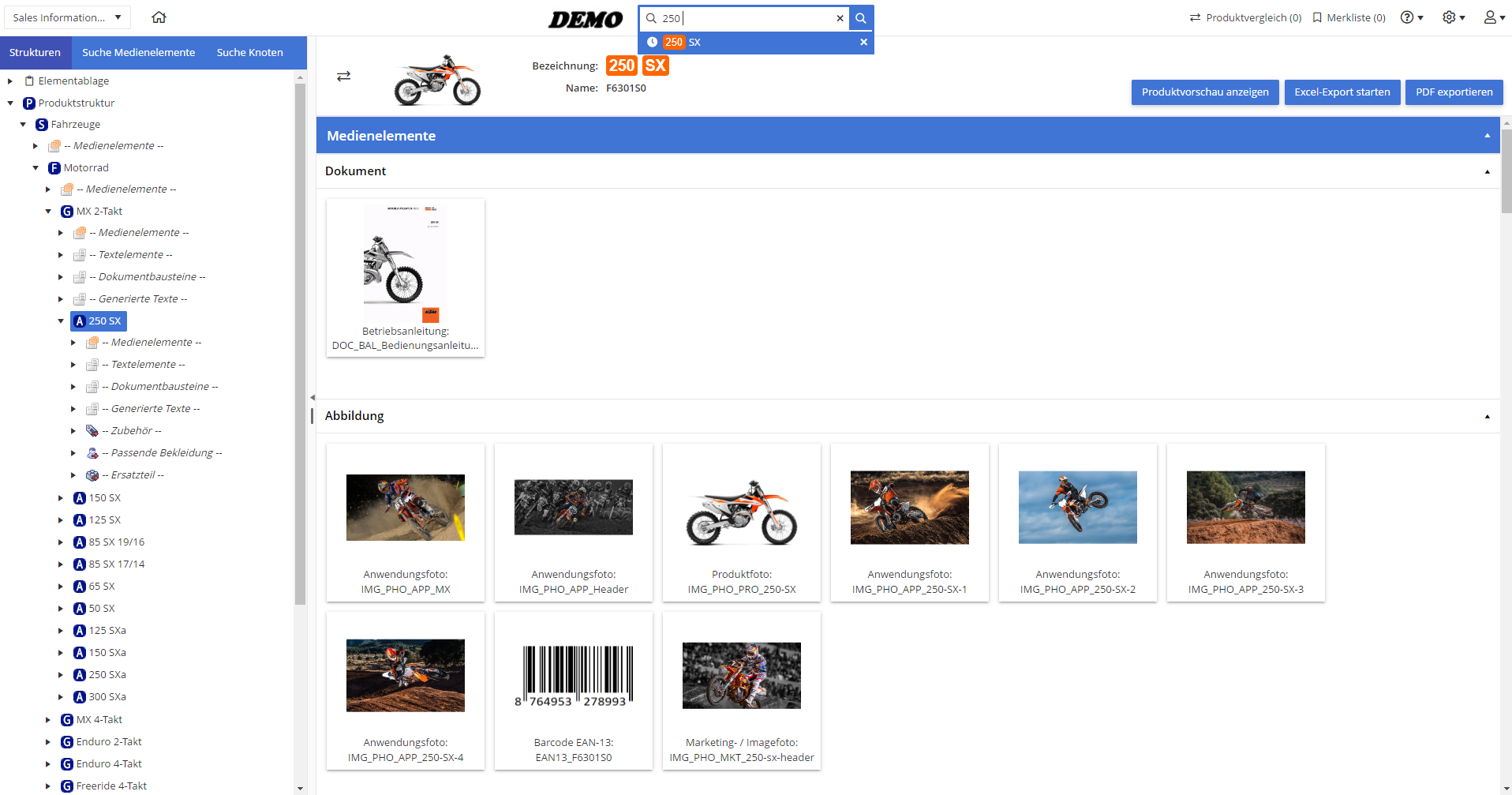Open IMG_PHO_APP_Header image thumbnail
1512x795 pixels.
click(574, 523)
